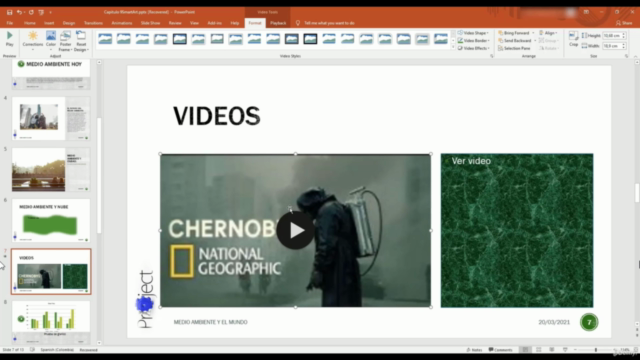Open Reset Design options
The width and height of the screenshot is (640, 360).
click(81, 41)
